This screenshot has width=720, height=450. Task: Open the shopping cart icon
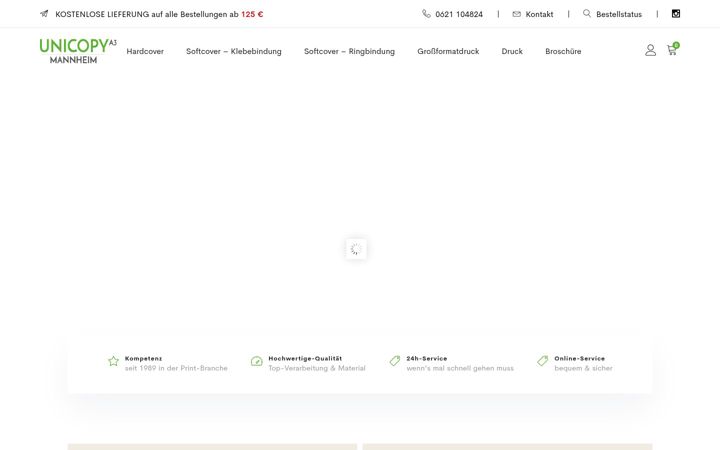[671, 51]
